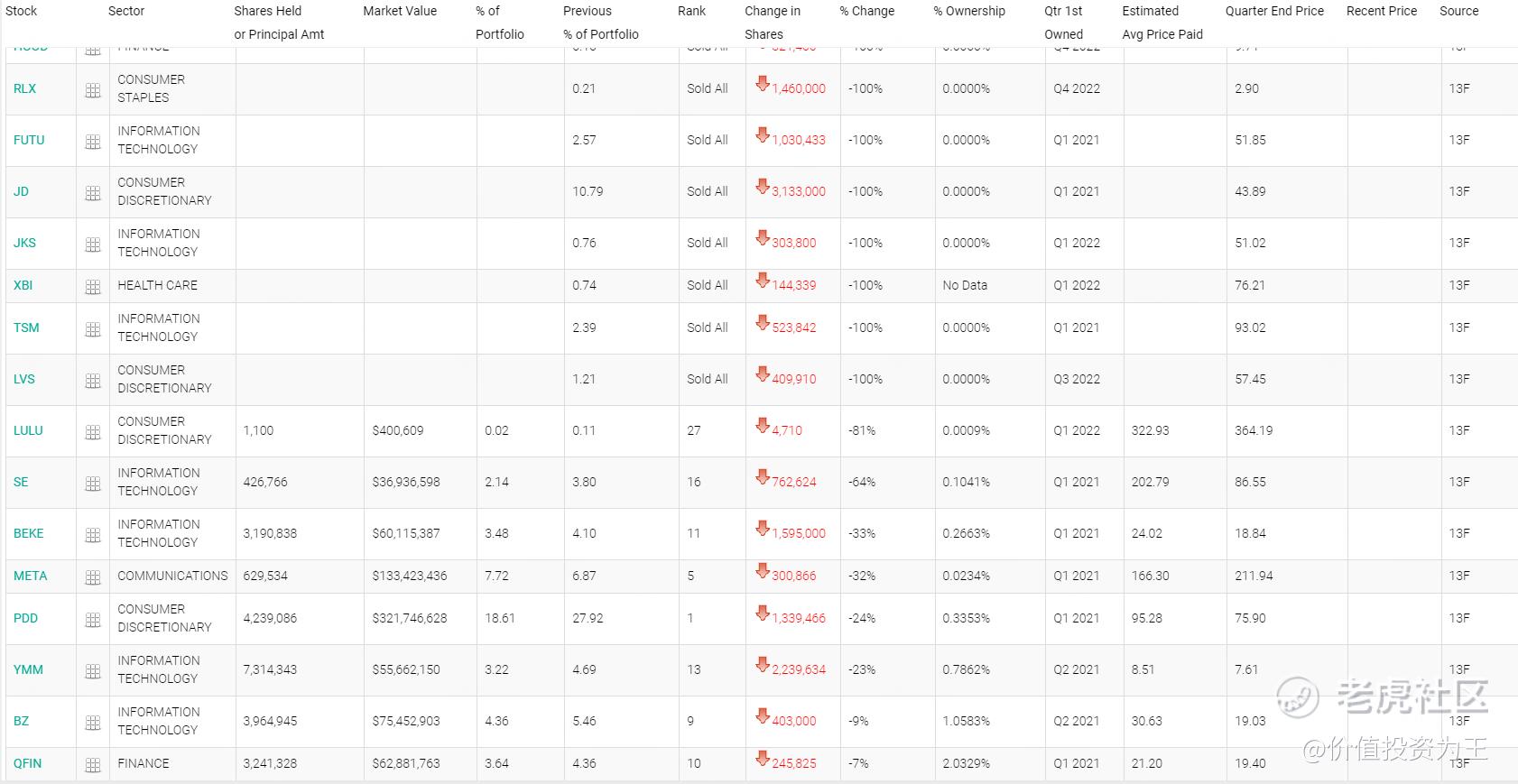Click the grid icon next to RLX
The height and width of the screenshot is (784, 1518).
[93, 90]
